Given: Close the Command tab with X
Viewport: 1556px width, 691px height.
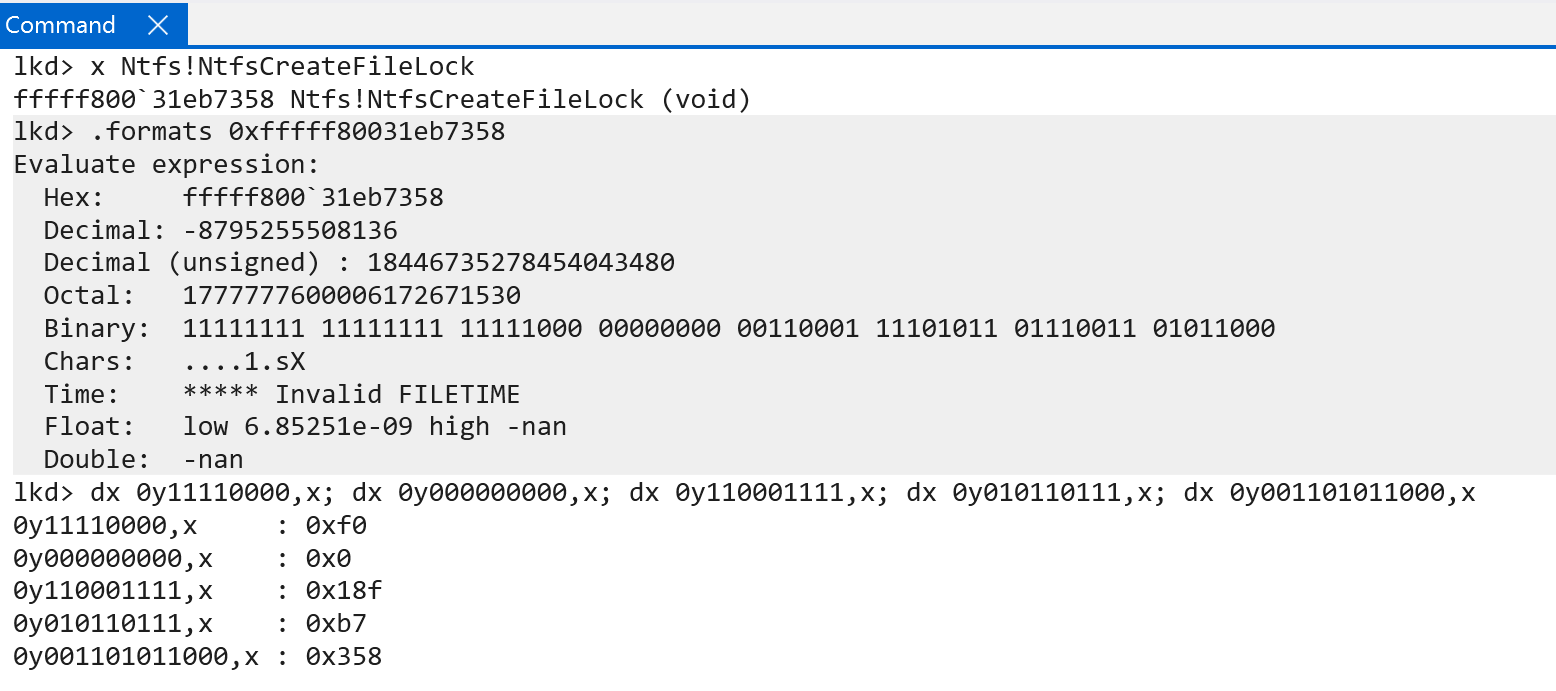Looking at the screenshot, I should pos(157,25).
